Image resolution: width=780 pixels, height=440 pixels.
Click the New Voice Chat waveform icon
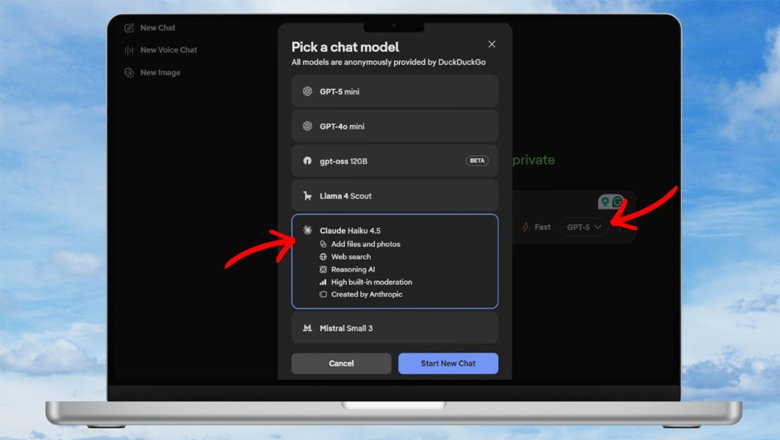(x=129, y=50)
